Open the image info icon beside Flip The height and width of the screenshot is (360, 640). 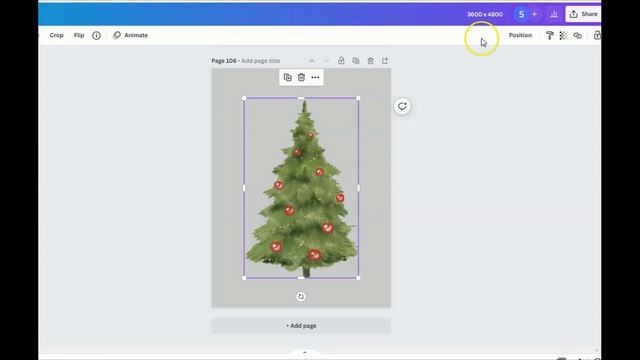click(96, 36)
